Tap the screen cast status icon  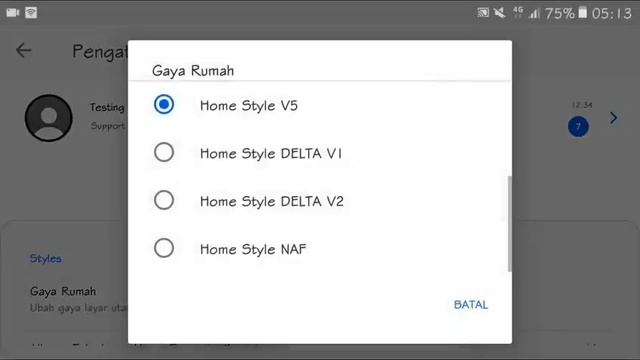tap(483, 13)
